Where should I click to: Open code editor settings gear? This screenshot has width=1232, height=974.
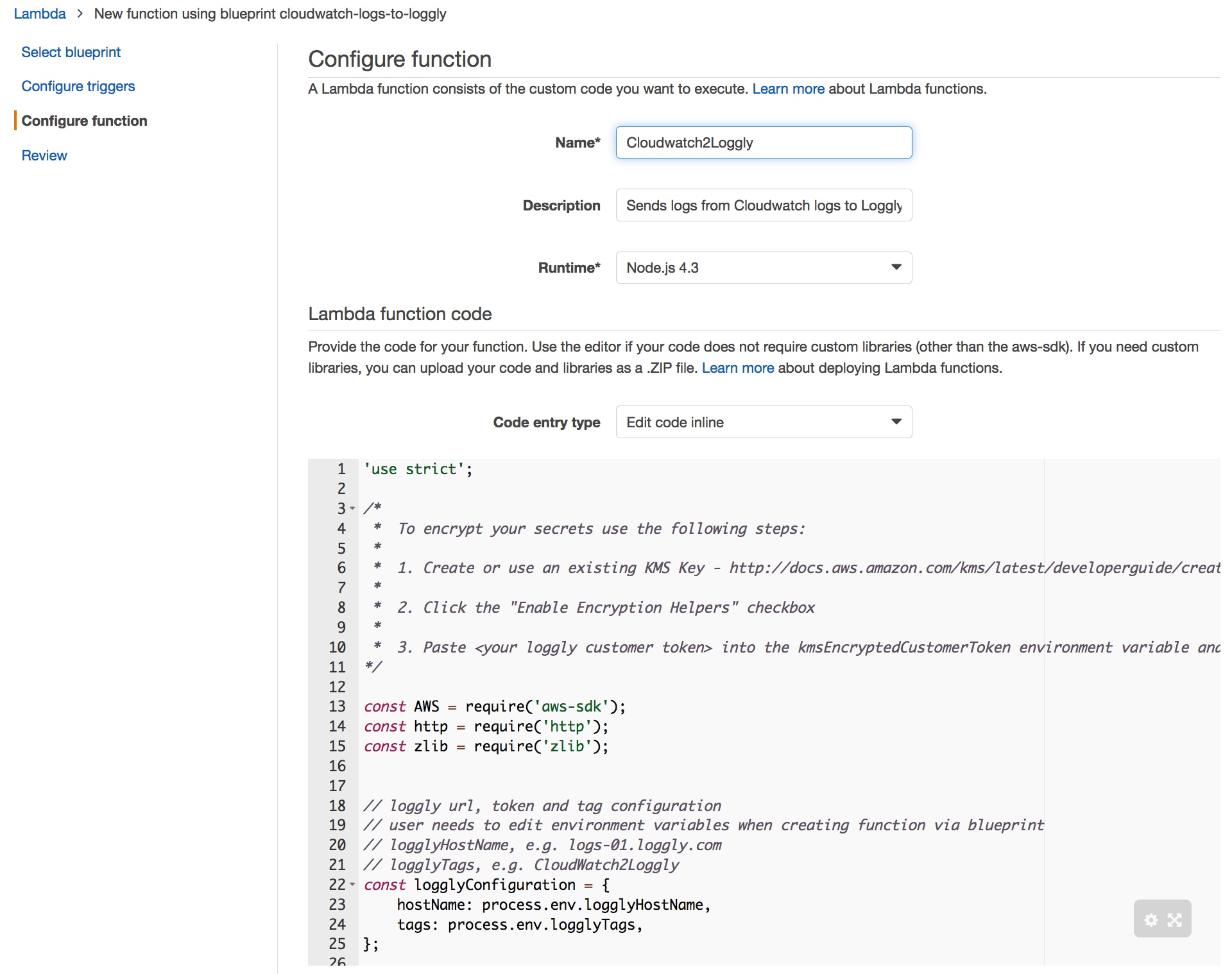(1151, 920)
